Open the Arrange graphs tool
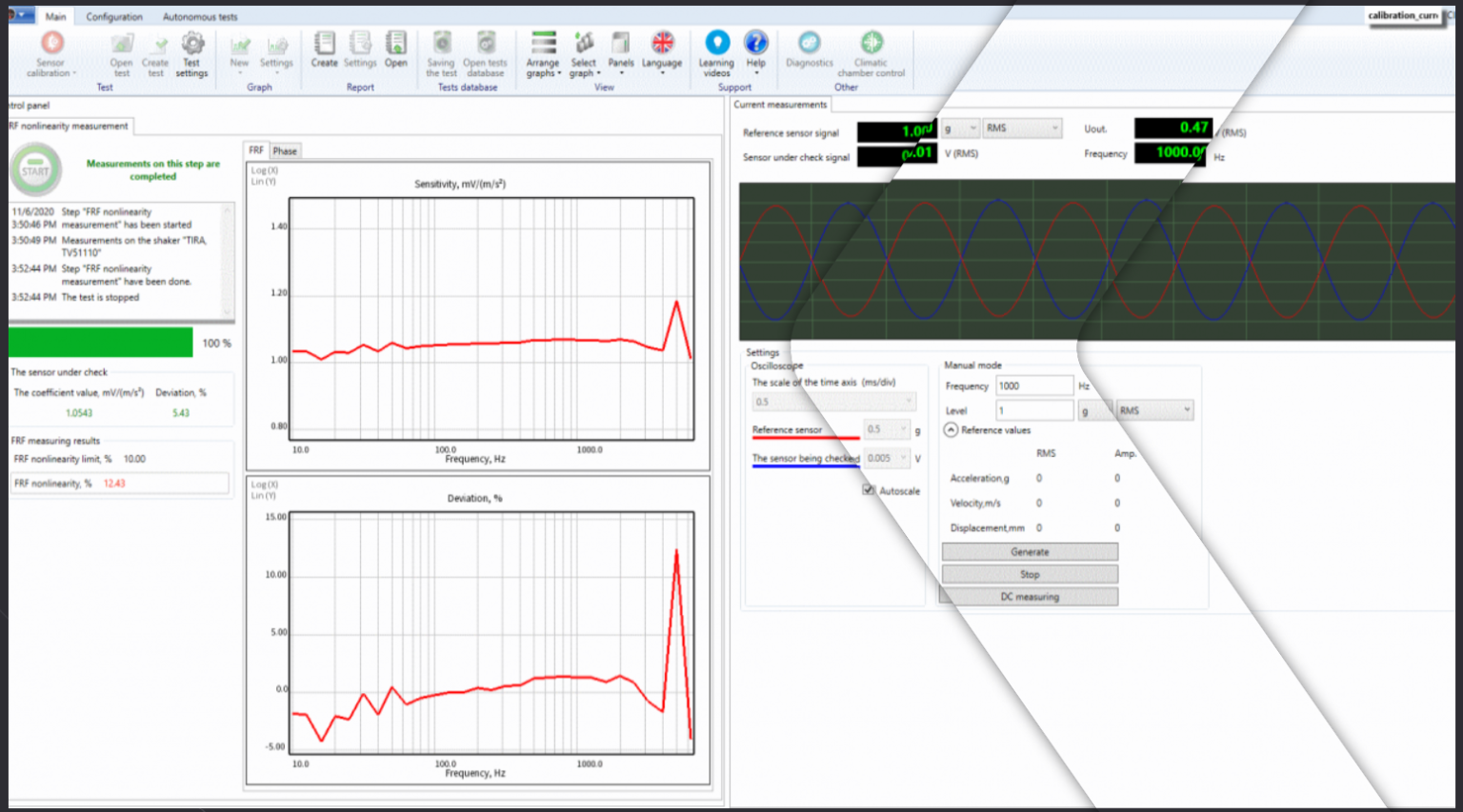The height and width of the screenshot is (812, 1463). tap(542, 54)
